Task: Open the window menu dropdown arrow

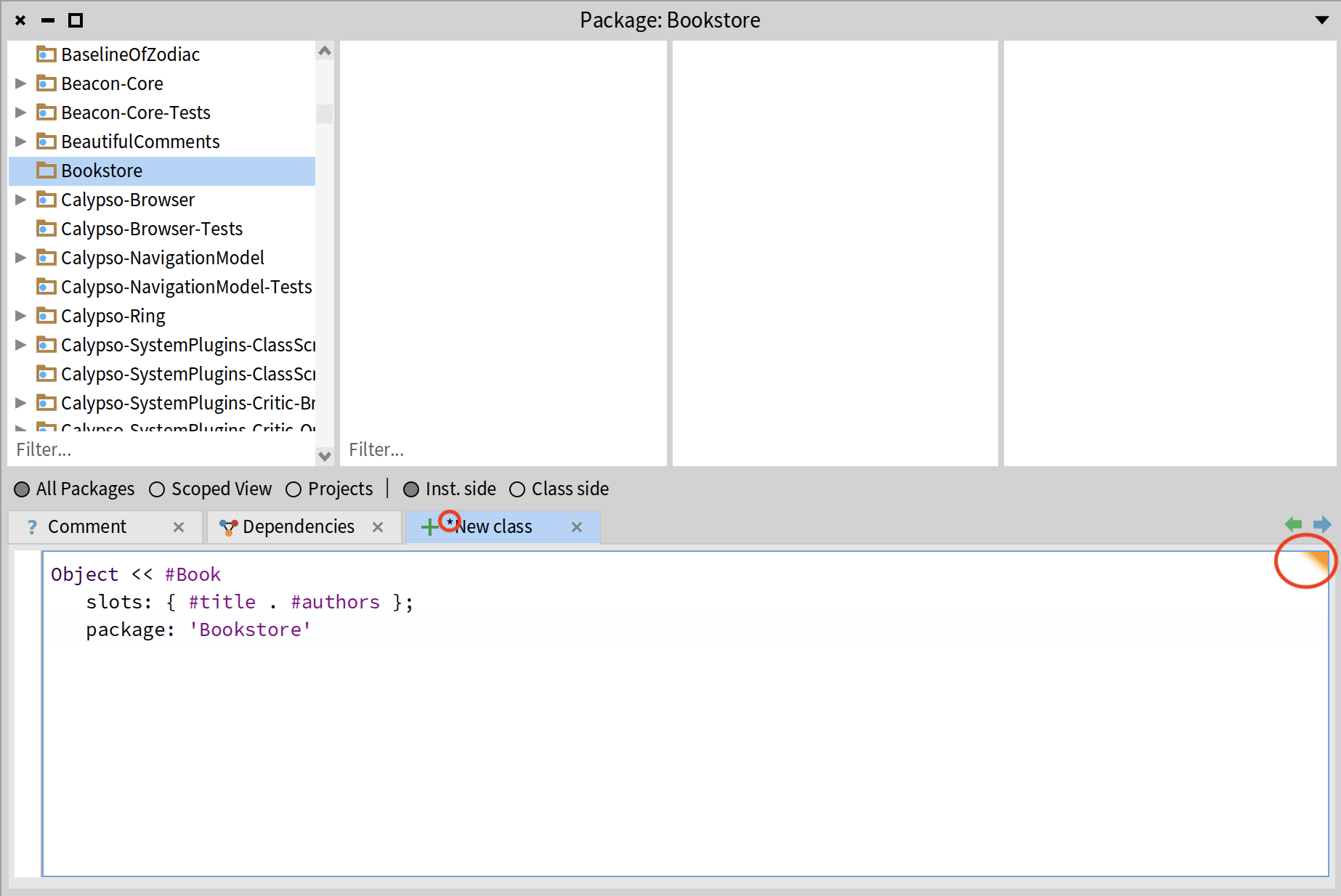Action: (x=1322, y=20)
